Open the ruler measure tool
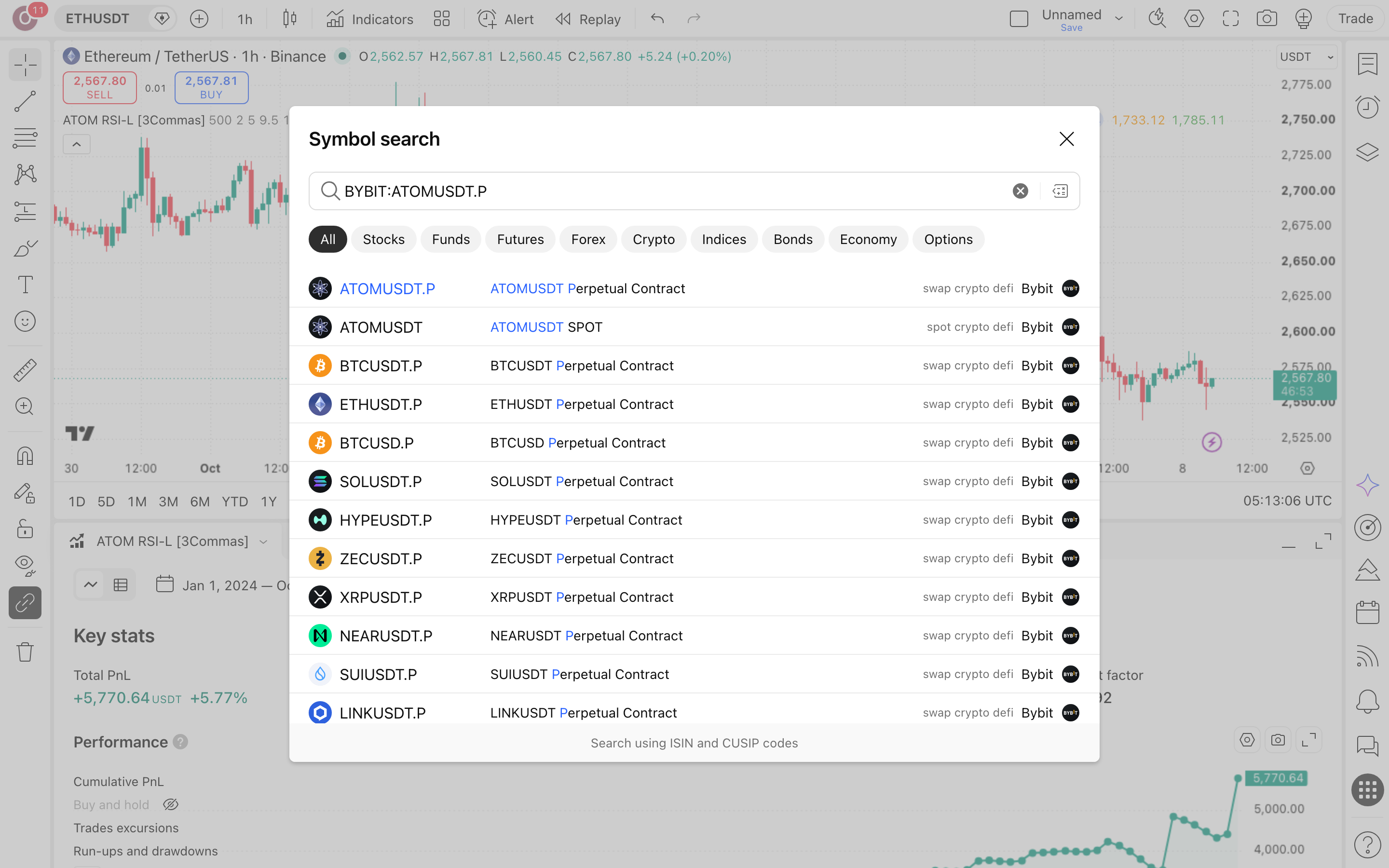The height and width of the screenshot is (868, 1389). point(25,370)
